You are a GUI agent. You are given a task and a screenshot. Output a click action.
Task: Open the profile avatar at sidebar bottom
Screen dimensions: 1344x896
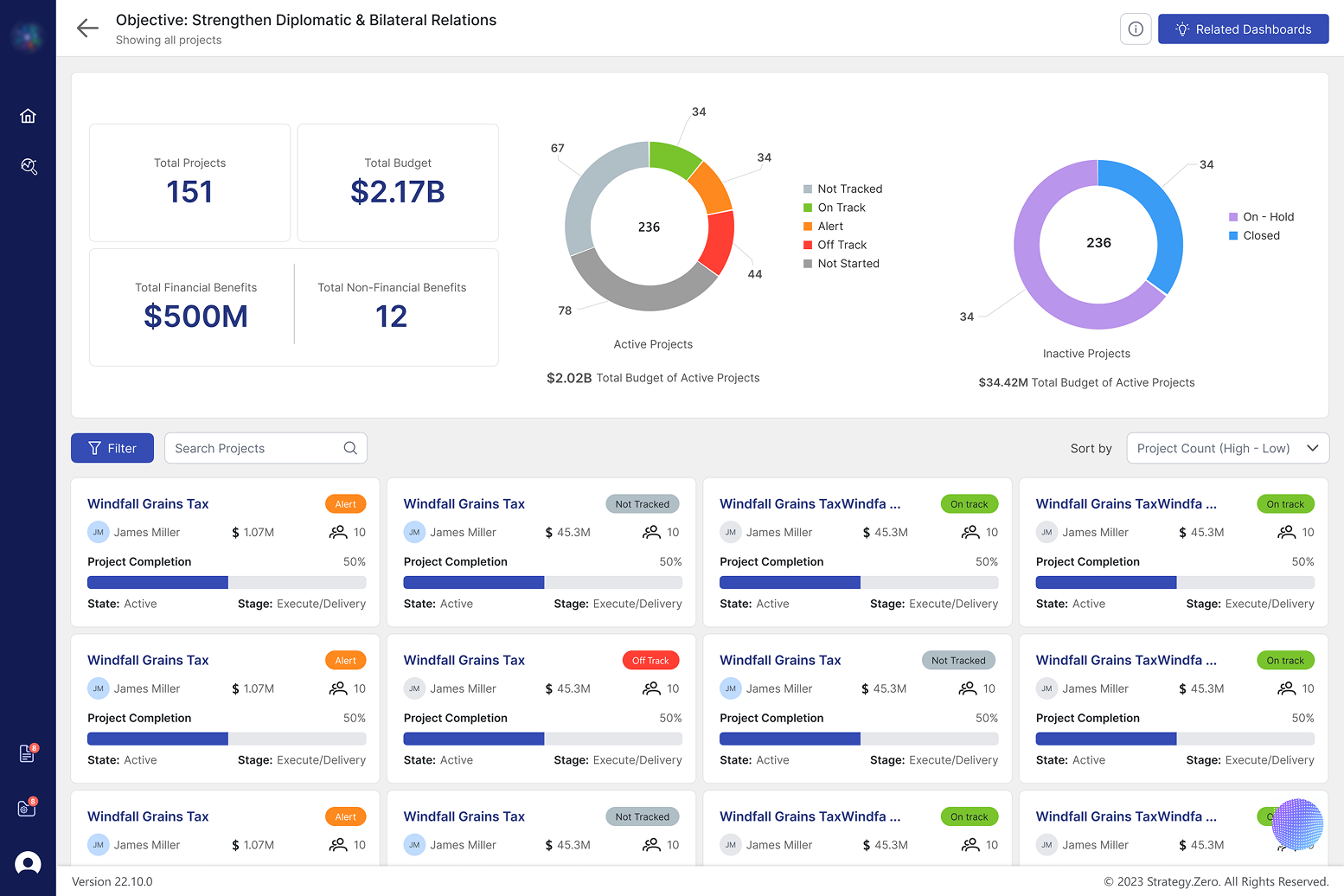29,863
